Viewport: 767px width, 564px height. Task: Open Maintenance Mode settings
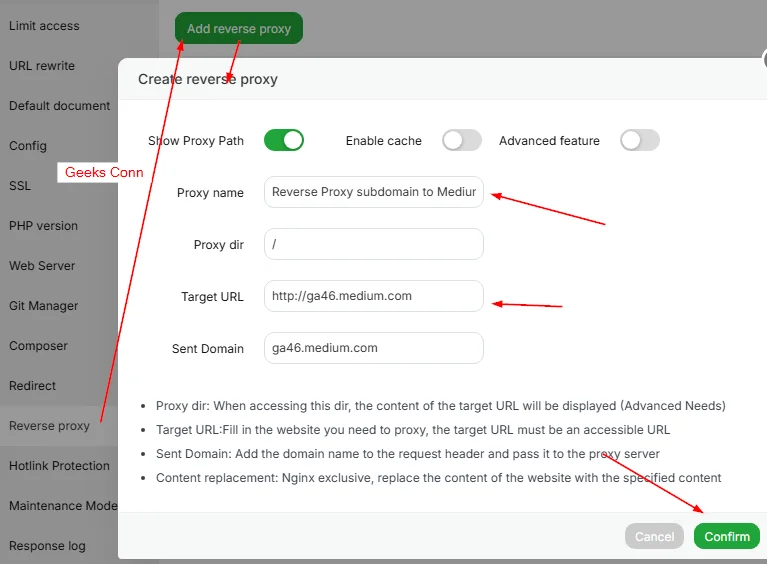(63, 506)
